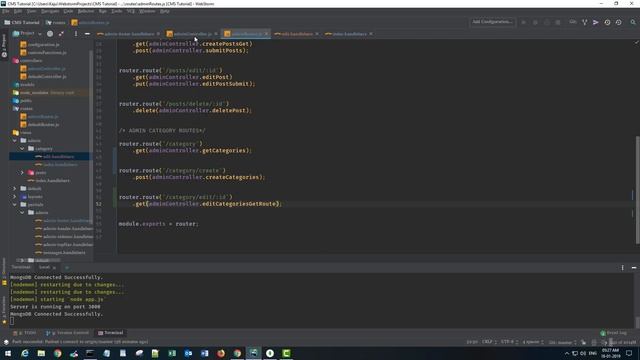Click the Project panel expand-all arrows icon

(61, 34)
